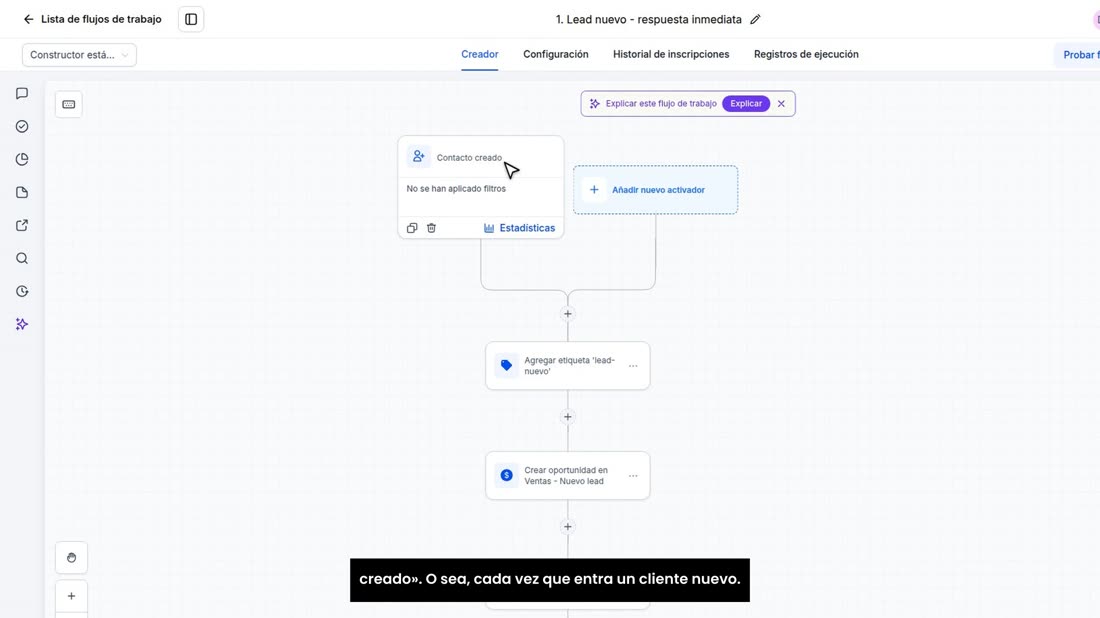Click 'No se han aplicado filtros' text
1100x618 pixels.
456,189
